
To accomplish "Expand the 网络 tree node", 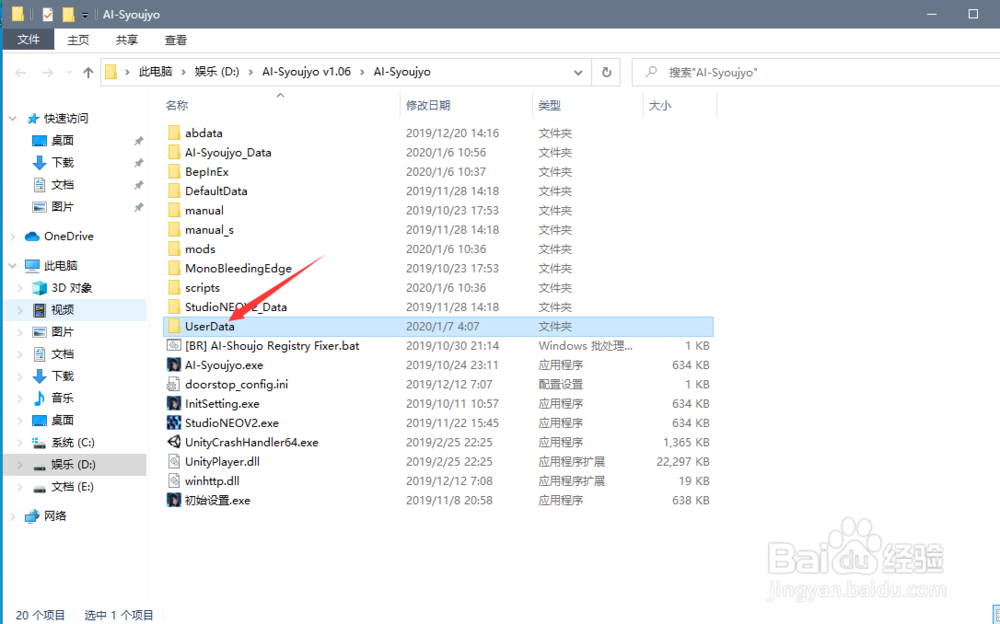I will point(13,516).
